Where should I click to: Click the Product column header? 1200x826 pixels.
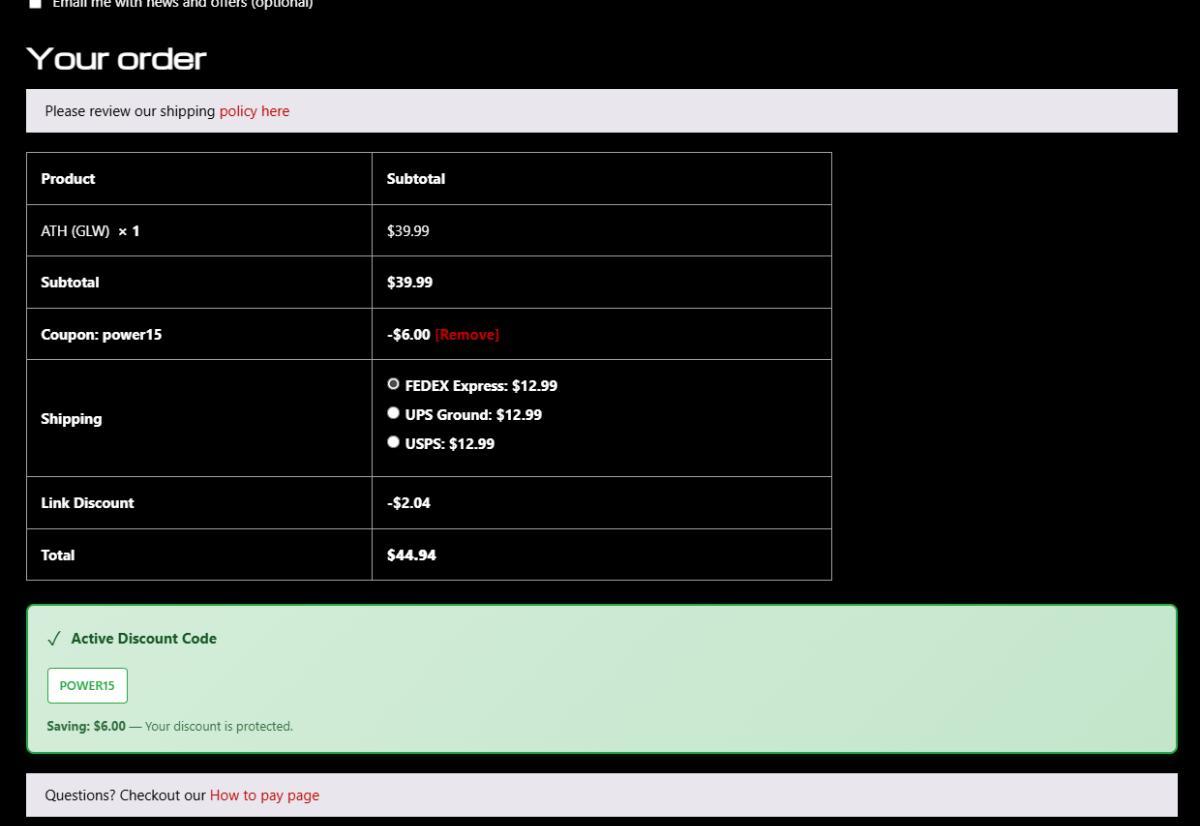tap(68, 179)
